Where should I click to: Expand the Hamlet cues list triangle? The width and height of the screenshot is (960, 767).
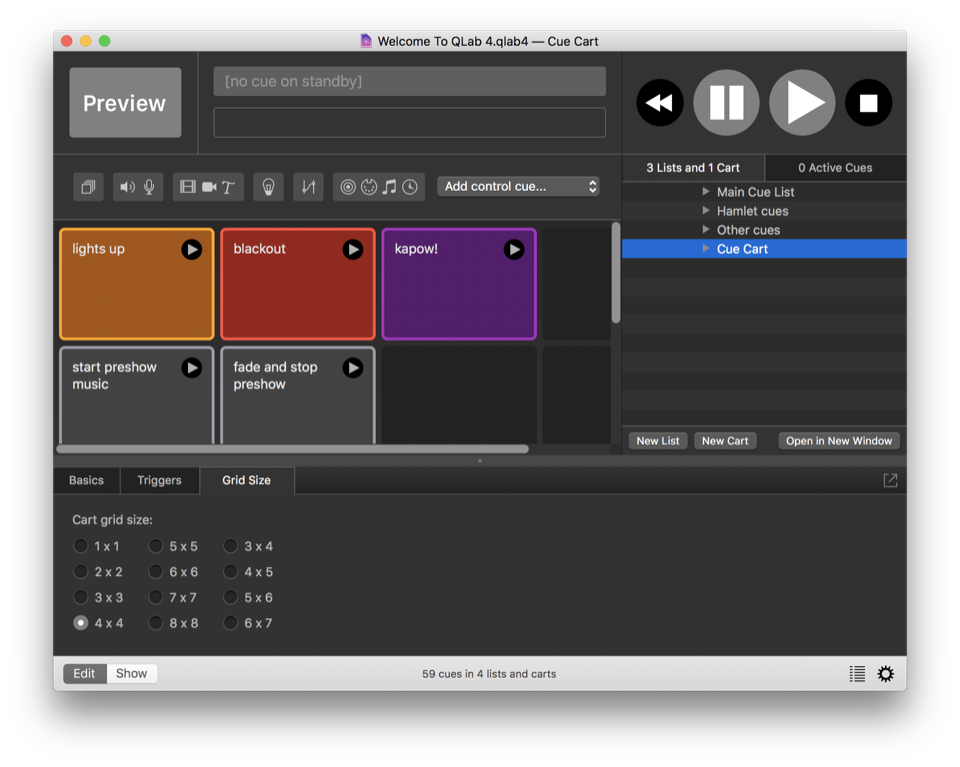point(706,211)
